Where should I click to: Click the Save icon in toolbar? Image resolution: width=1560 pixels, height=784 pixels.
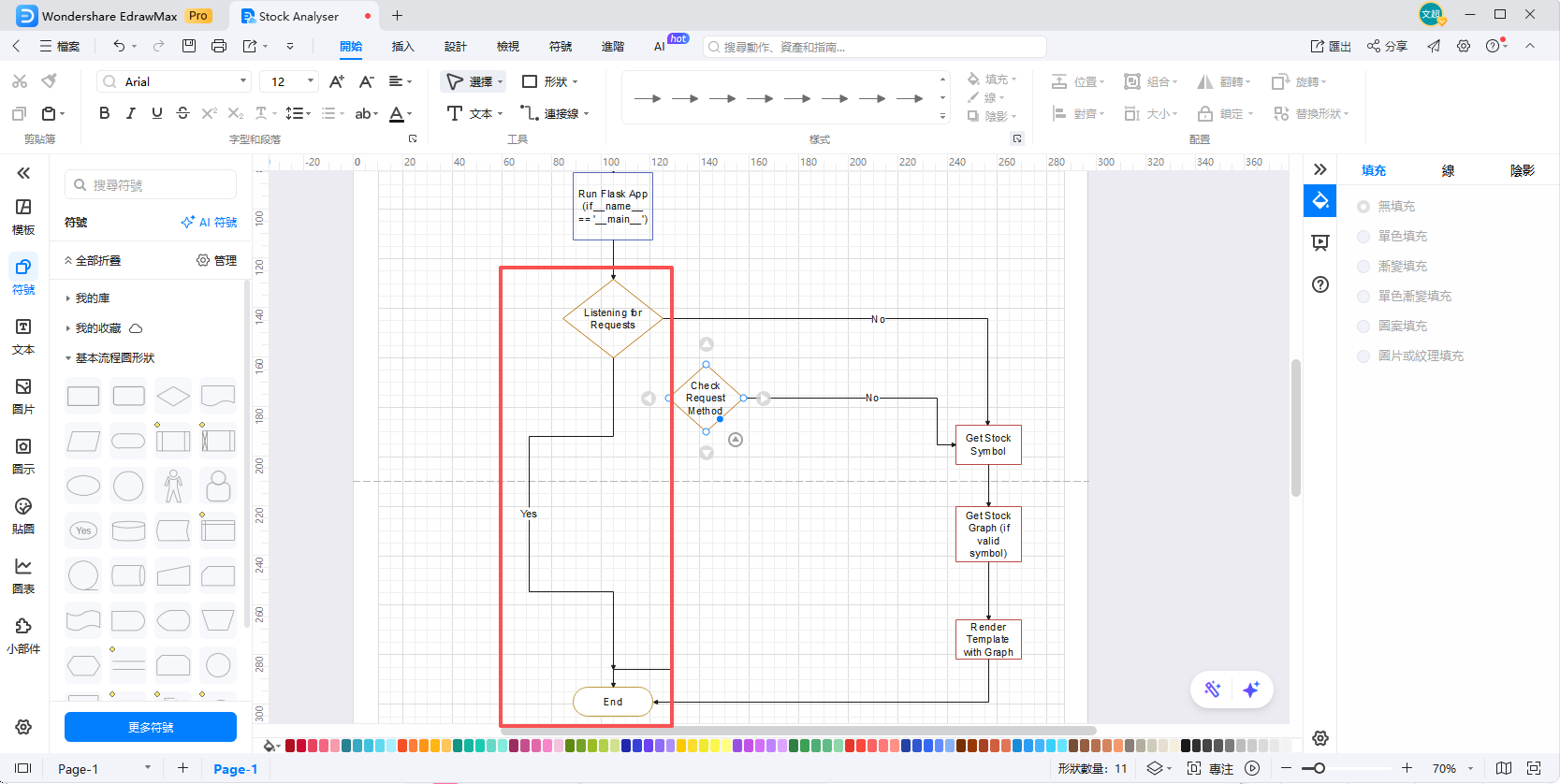[x=189, y=46]
